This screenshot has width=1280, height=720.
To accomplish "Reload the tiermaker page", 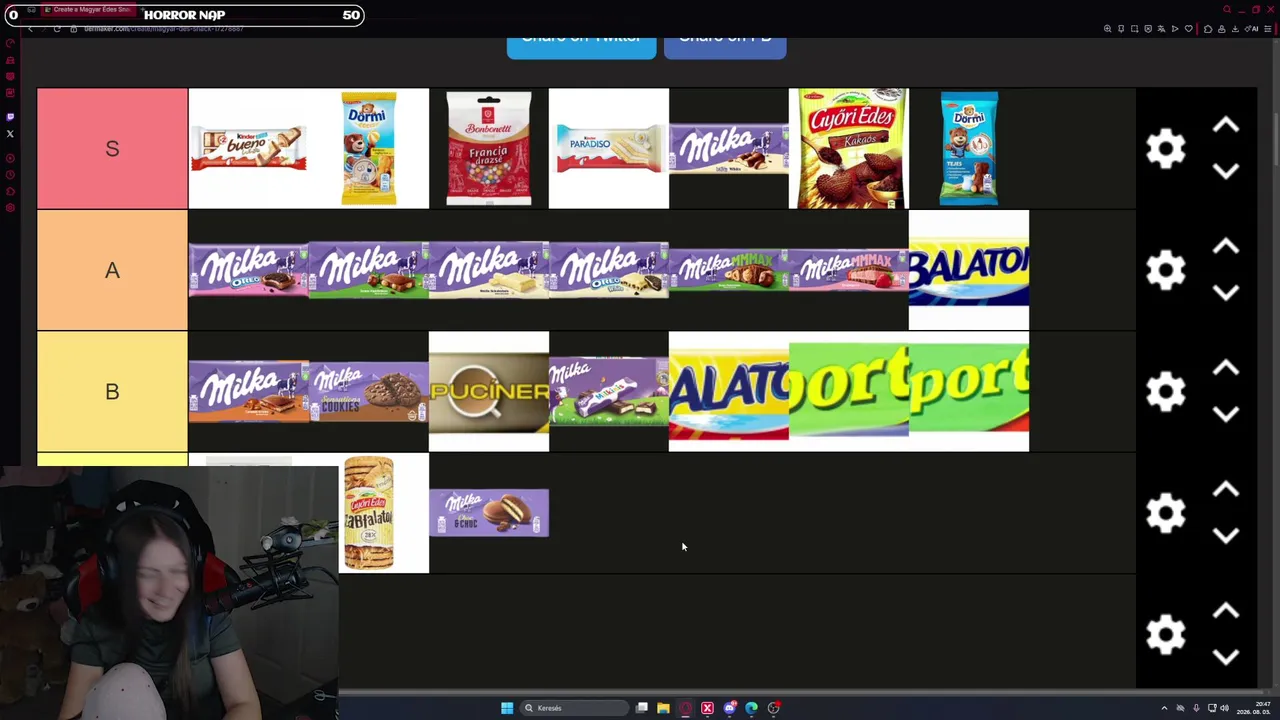I will 57,29.
